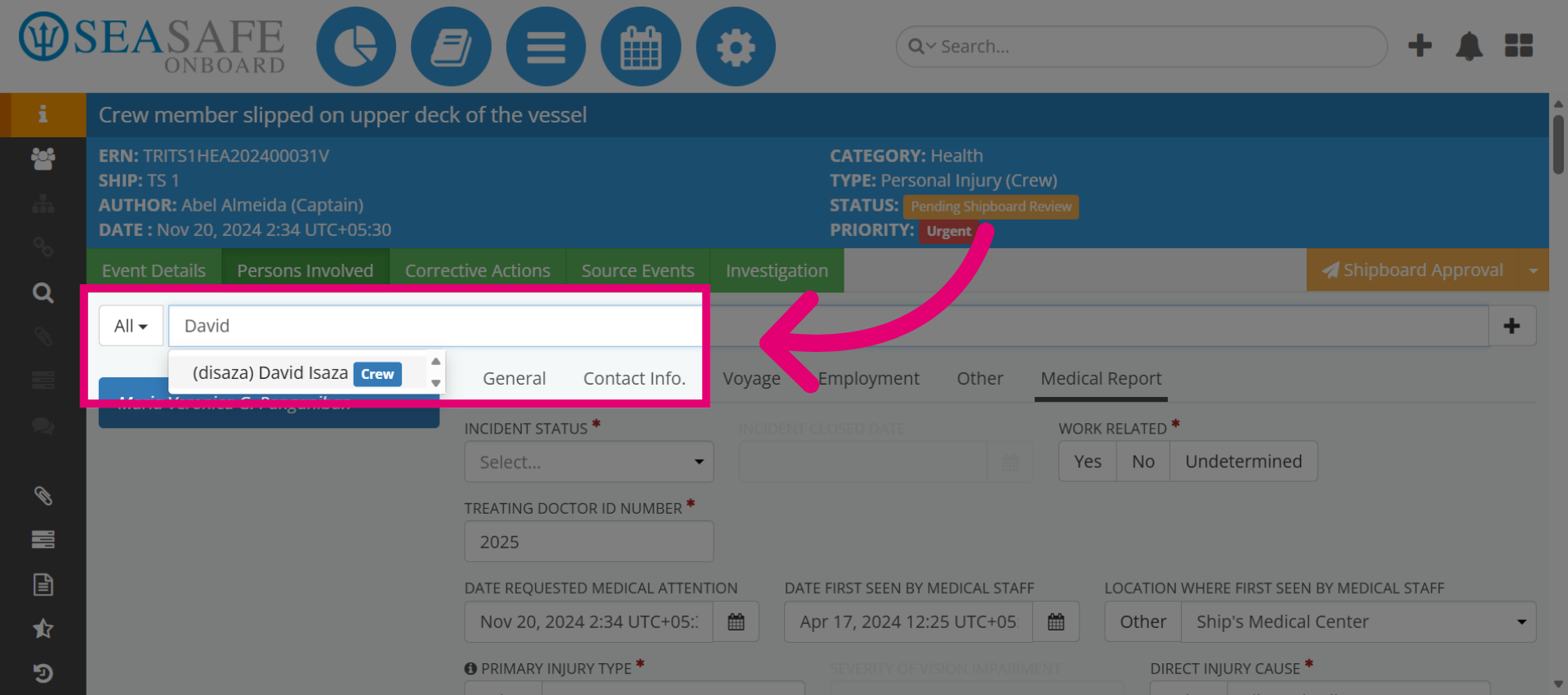Open the grid apps icon

pos(1519,46)
